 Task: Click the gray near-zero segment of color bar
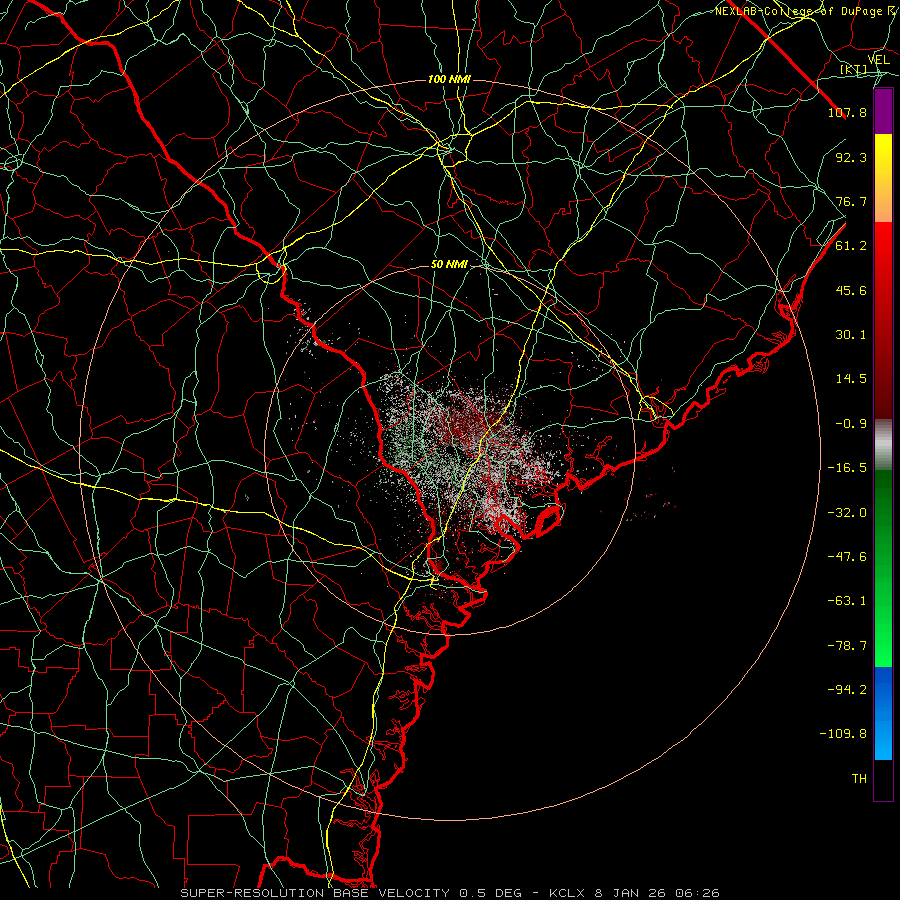coord(883,445)
